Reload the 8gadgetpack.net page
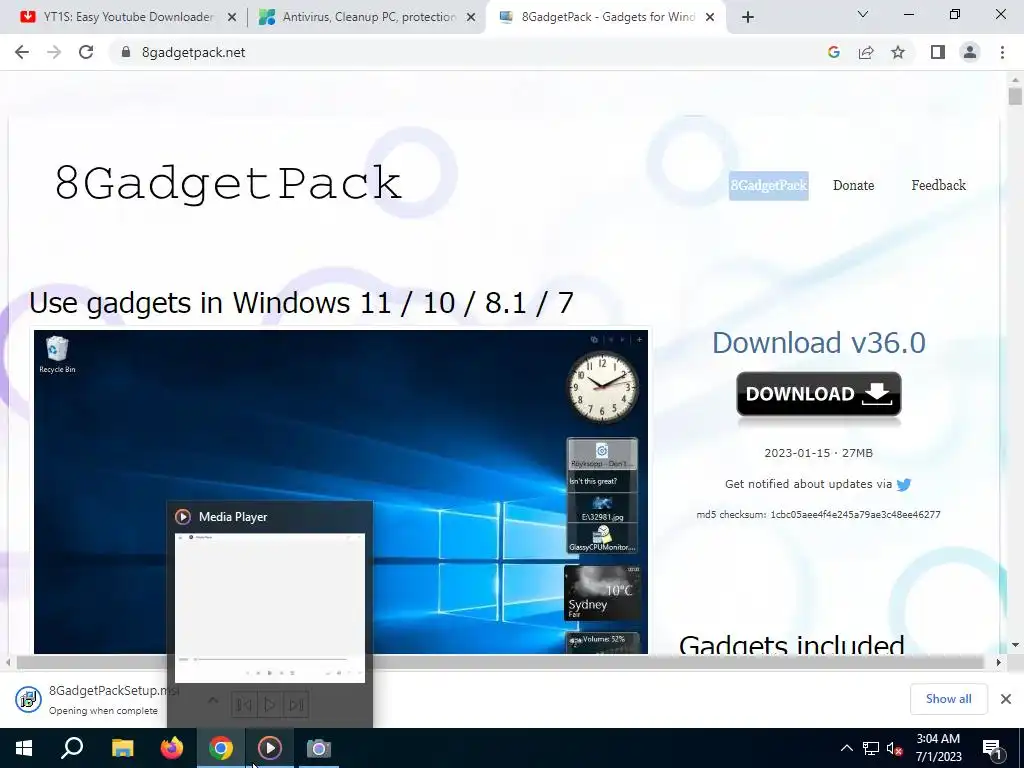 click(86, 52)
